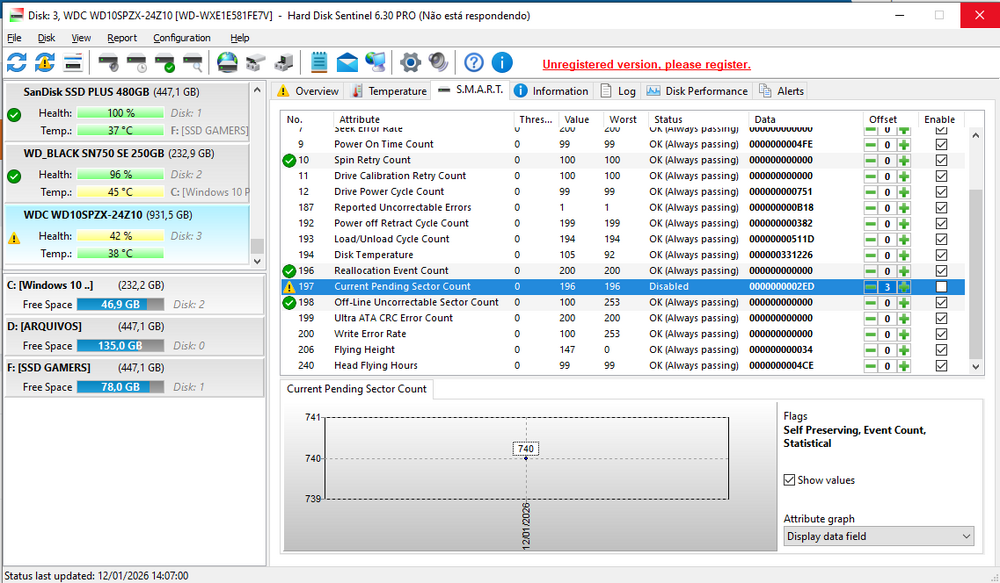This screenshot has width=1000, height=583.
Task: Open the gear configuration toolbar icon
Action: (410, 63)
